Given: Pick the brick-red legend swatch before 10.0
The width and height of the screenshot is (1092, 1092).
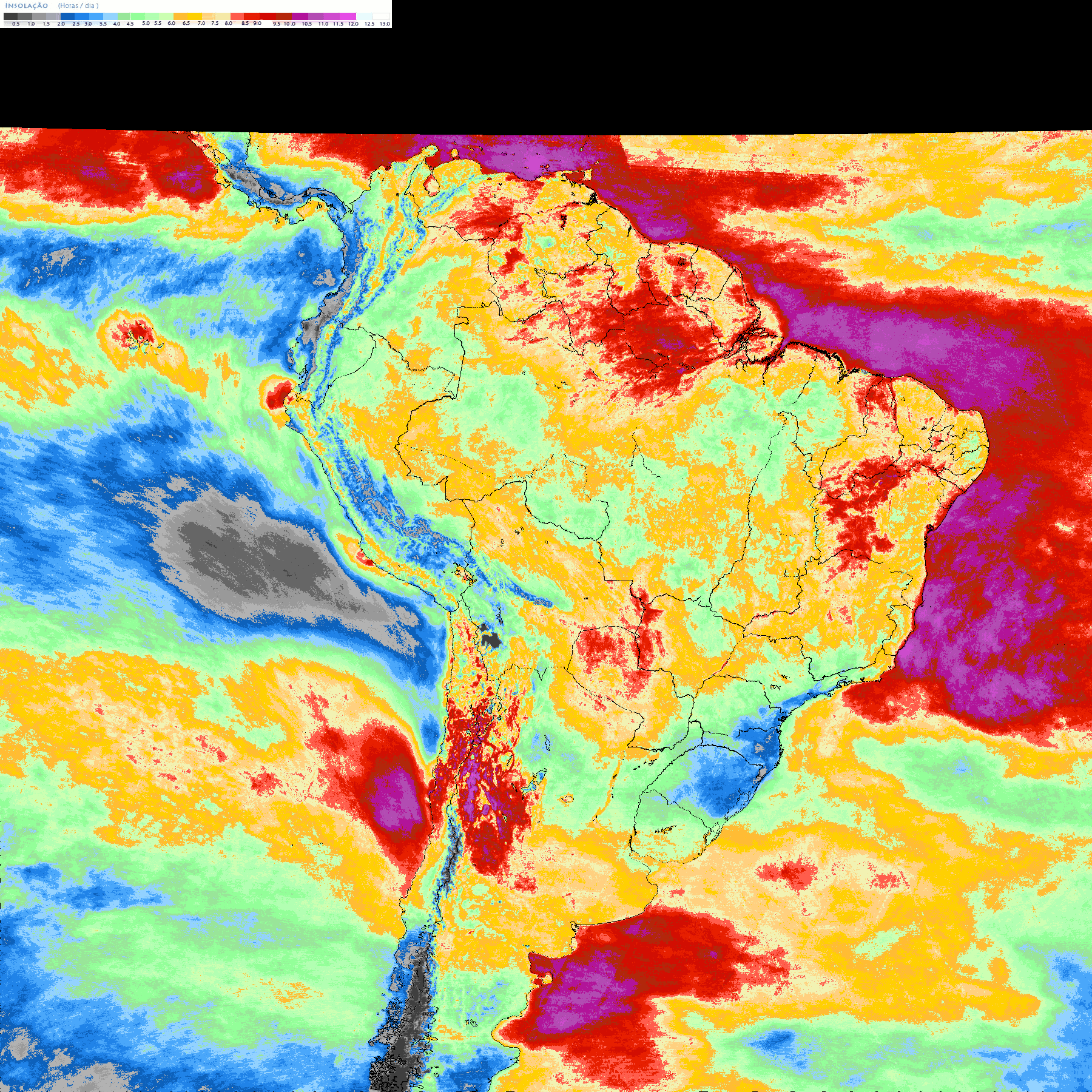Looking at the screenshot, I should point(284,16).
